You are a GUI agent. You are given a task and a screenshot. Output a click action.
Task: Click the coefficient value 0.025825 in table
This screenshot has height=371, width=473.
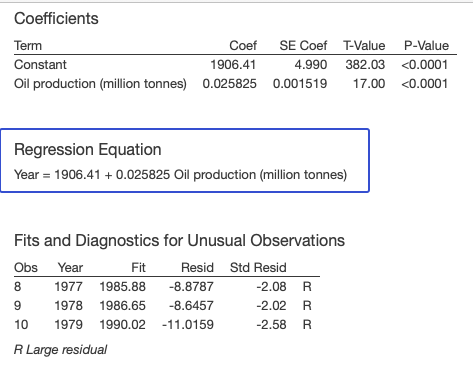(230, 84)
